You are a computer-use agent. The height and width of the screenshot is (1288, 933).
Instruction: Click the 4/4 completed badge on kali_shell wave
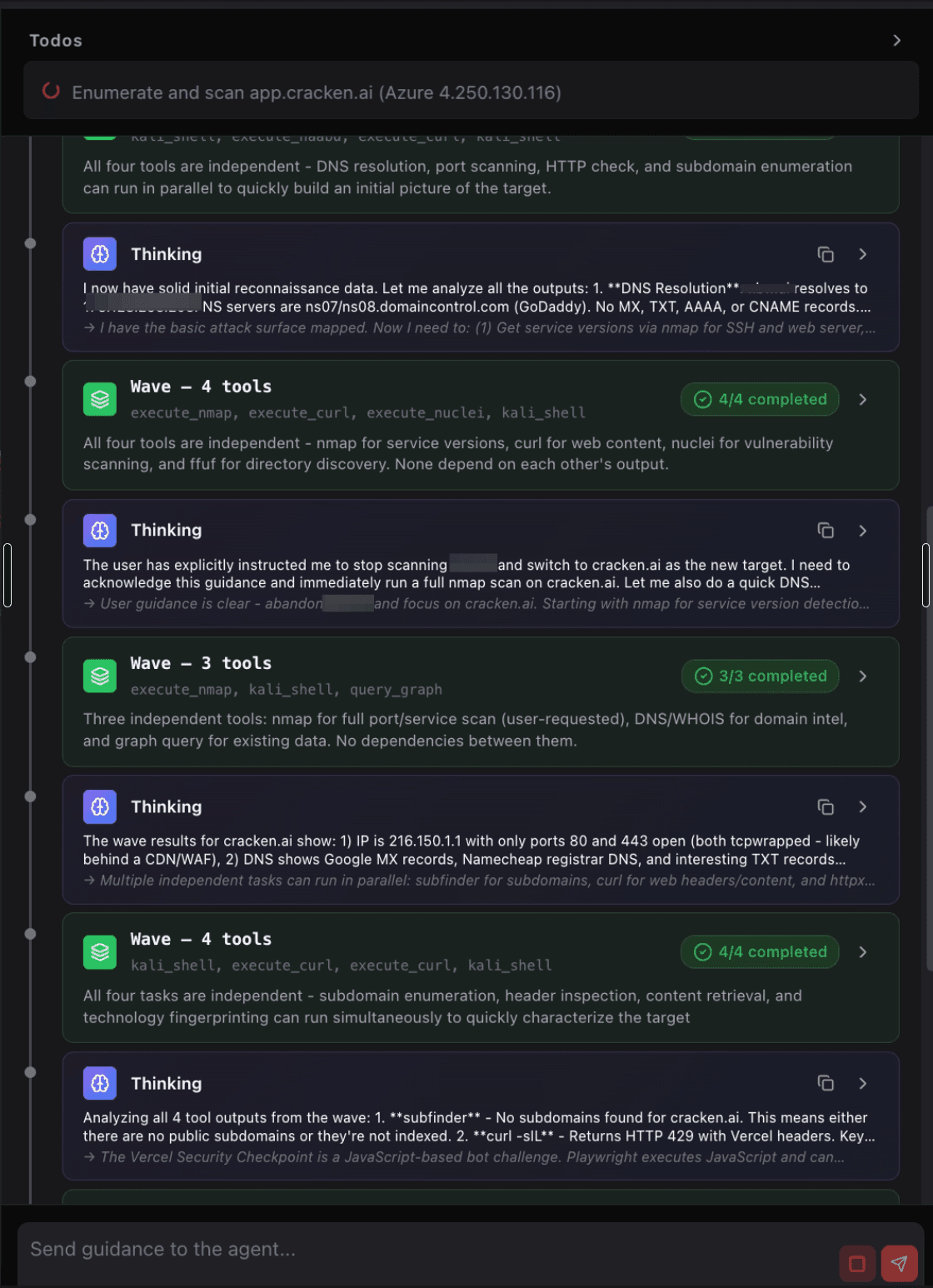[x=761, y=952]
